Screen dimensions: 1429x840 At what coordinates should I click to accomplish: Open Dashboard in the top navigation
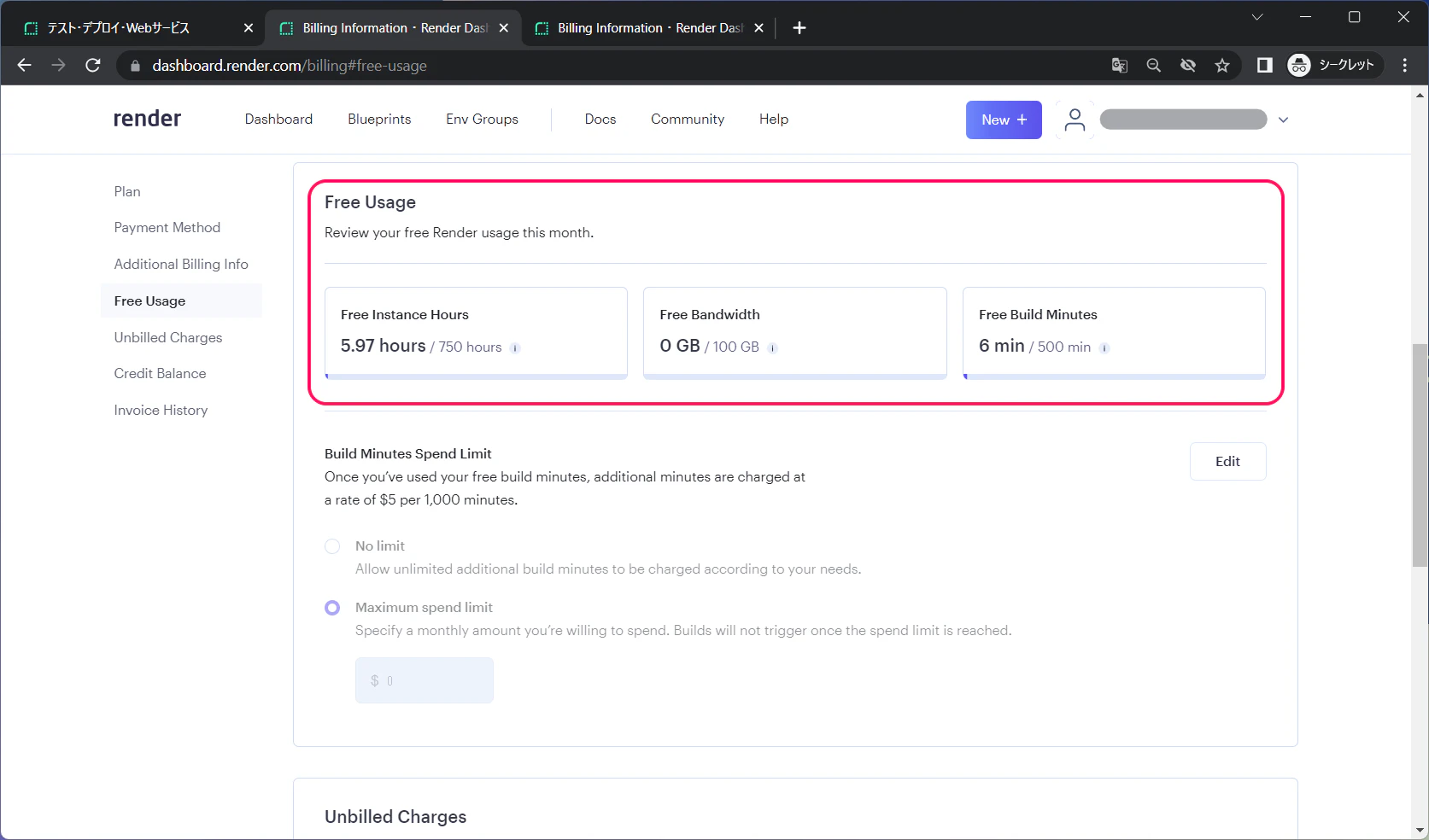click(278, 120)
